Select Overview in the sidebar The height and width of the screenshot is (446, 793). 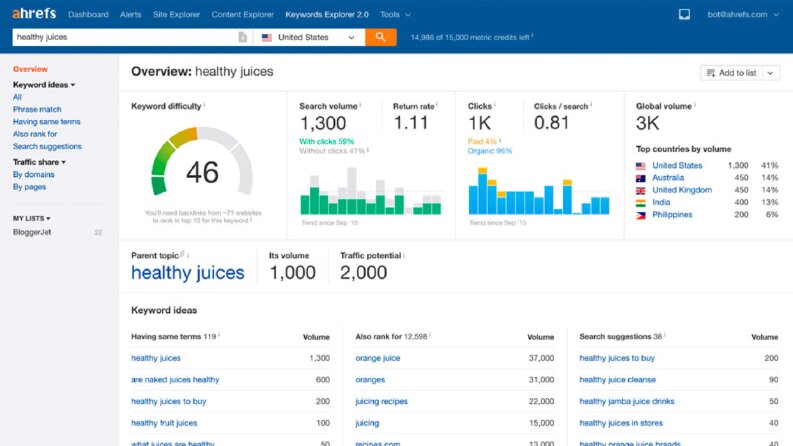30,69
